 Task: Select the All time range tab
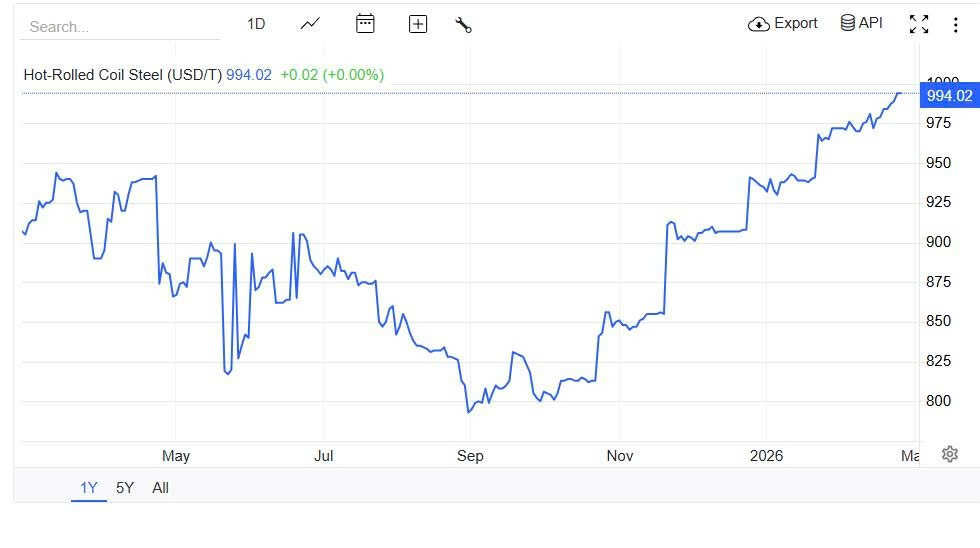coord(160,488)
